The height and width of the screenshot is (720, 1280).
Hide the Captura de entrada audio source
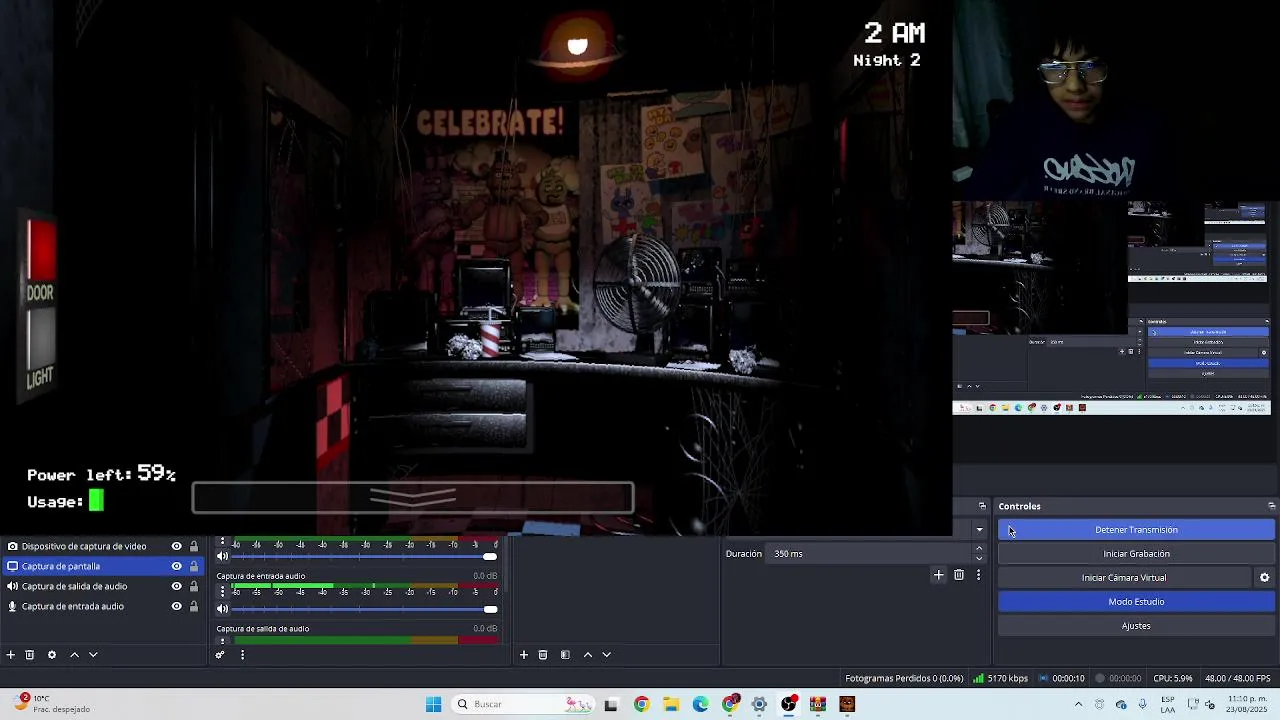(176, 606)
